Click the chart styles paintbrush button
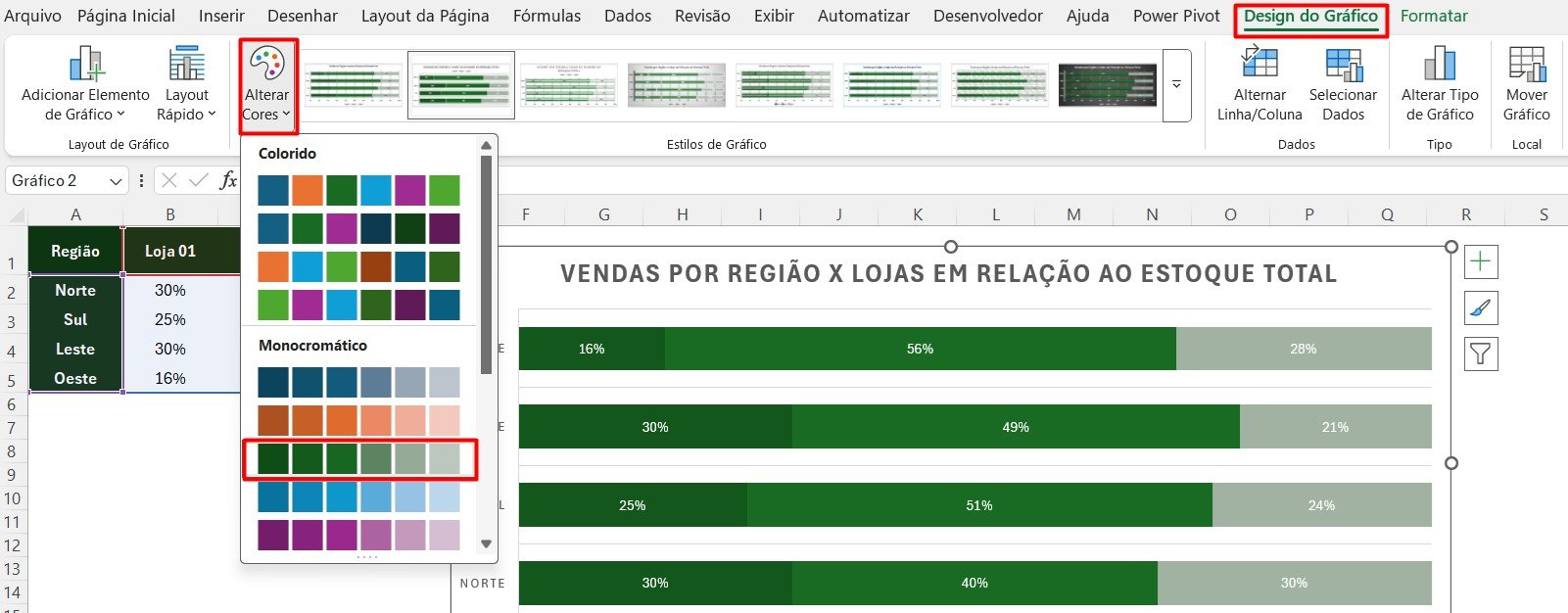The width and height of the screenshot is (1568, 613). [1481, 307]
